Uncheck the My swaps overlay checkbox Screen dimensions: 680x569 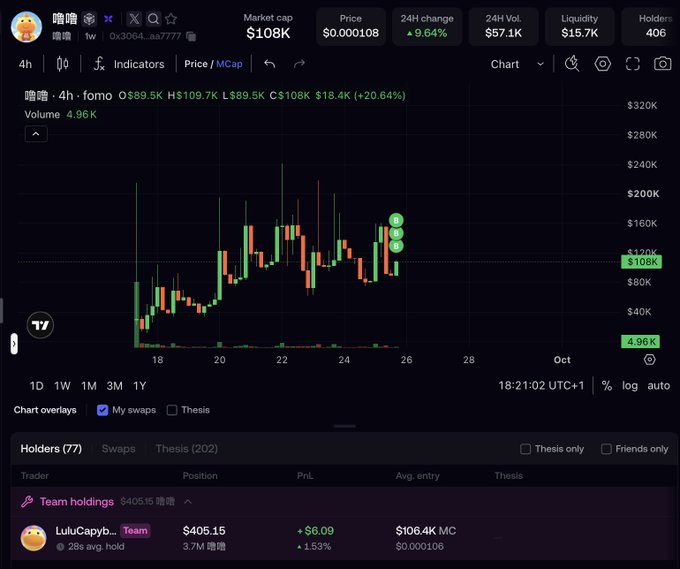click(x=102, y=410)
